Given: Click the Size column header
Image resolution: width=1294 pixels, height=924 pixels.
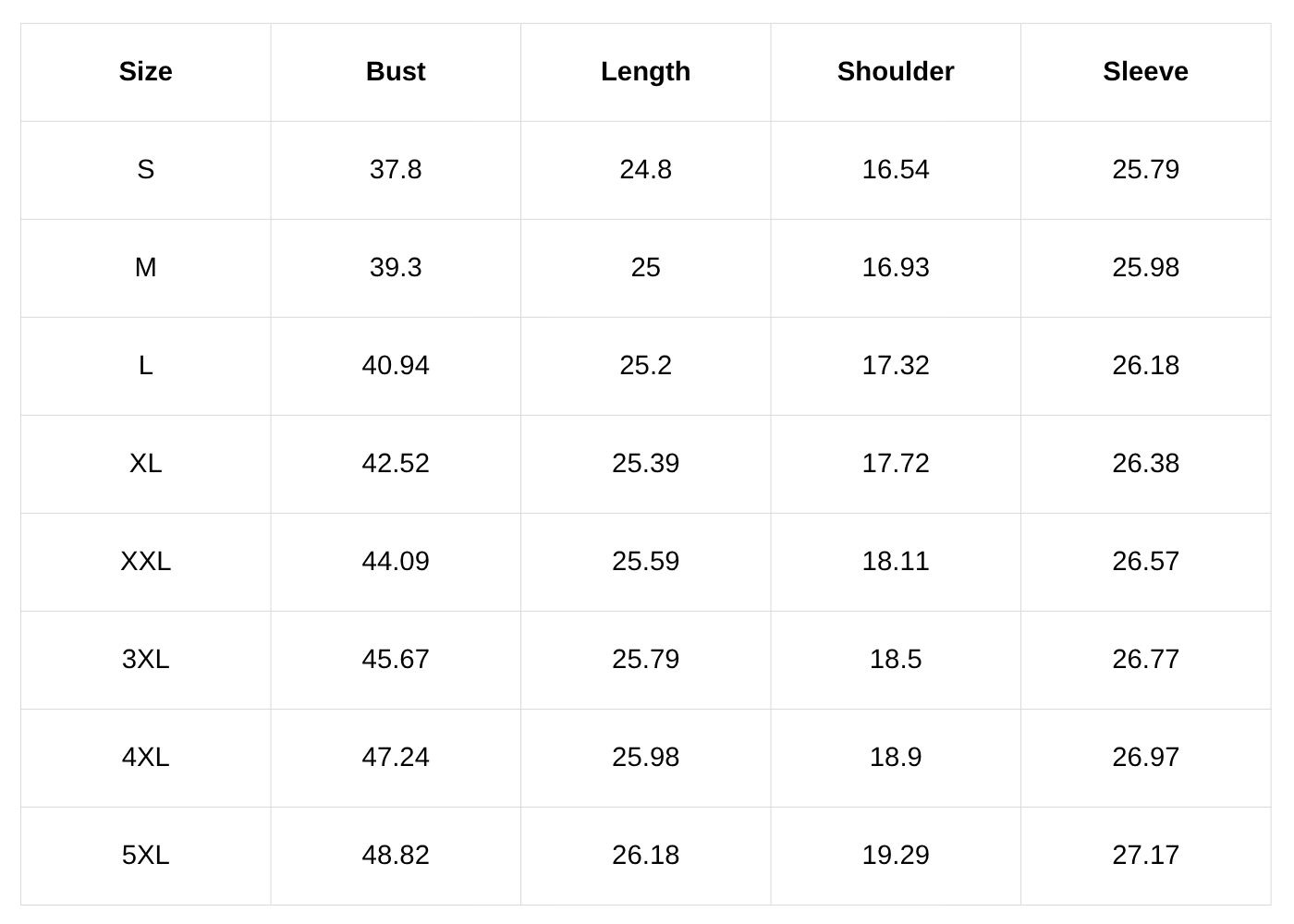Looking at the screenshot, I should tap(146, 72).
